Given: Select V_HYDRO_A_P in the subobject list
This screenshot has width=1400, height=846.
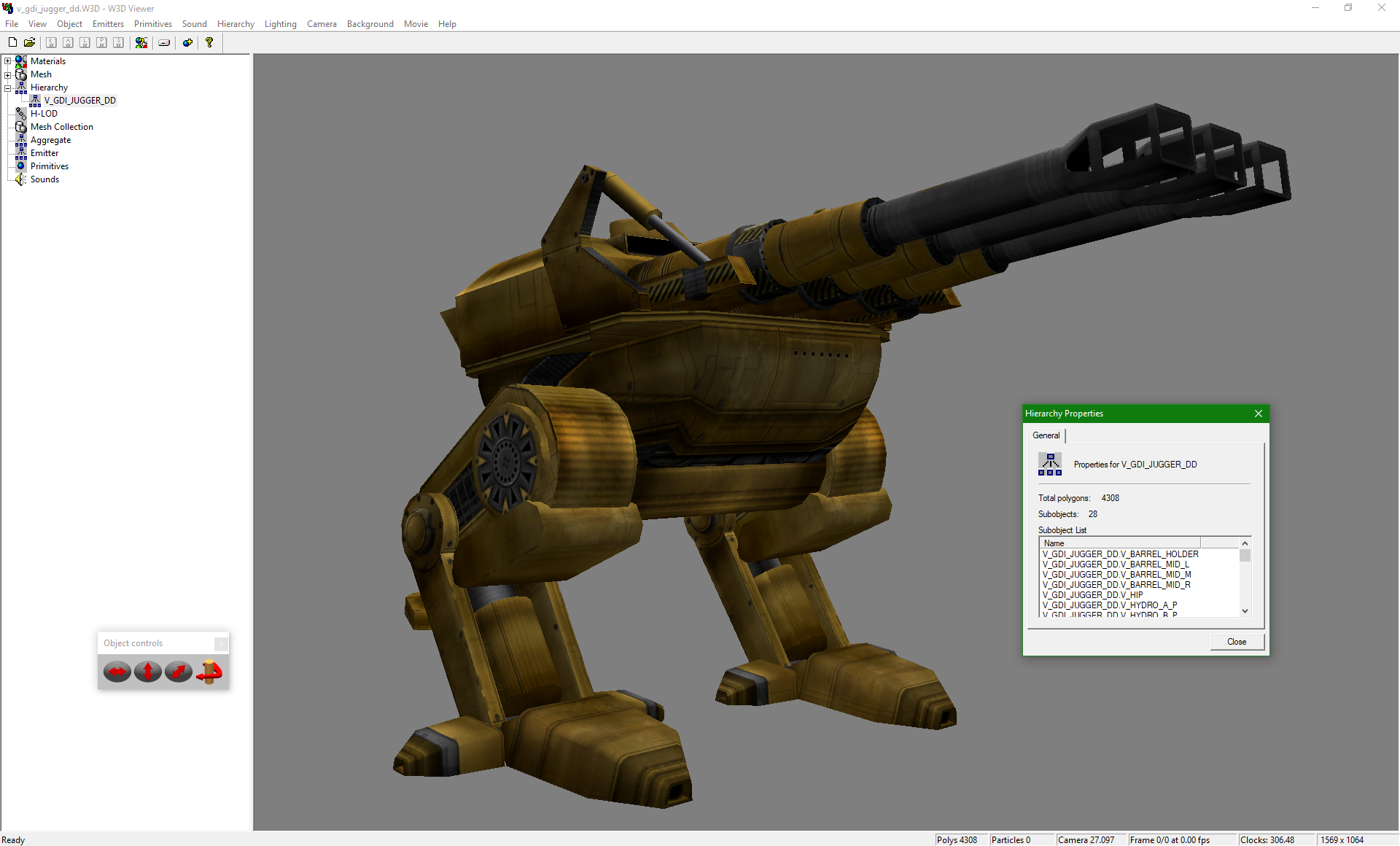Looking at the screenshot, I should [1110, 605].
